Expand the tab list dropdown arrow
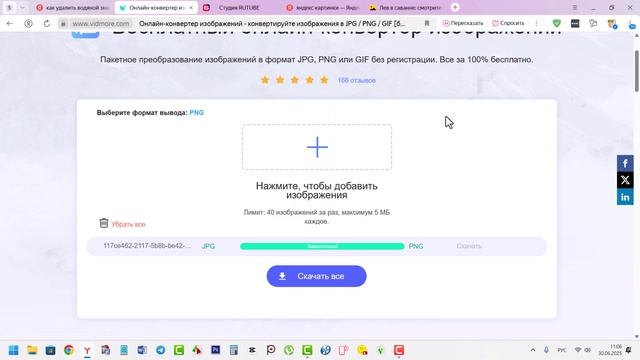 point(22,7)
